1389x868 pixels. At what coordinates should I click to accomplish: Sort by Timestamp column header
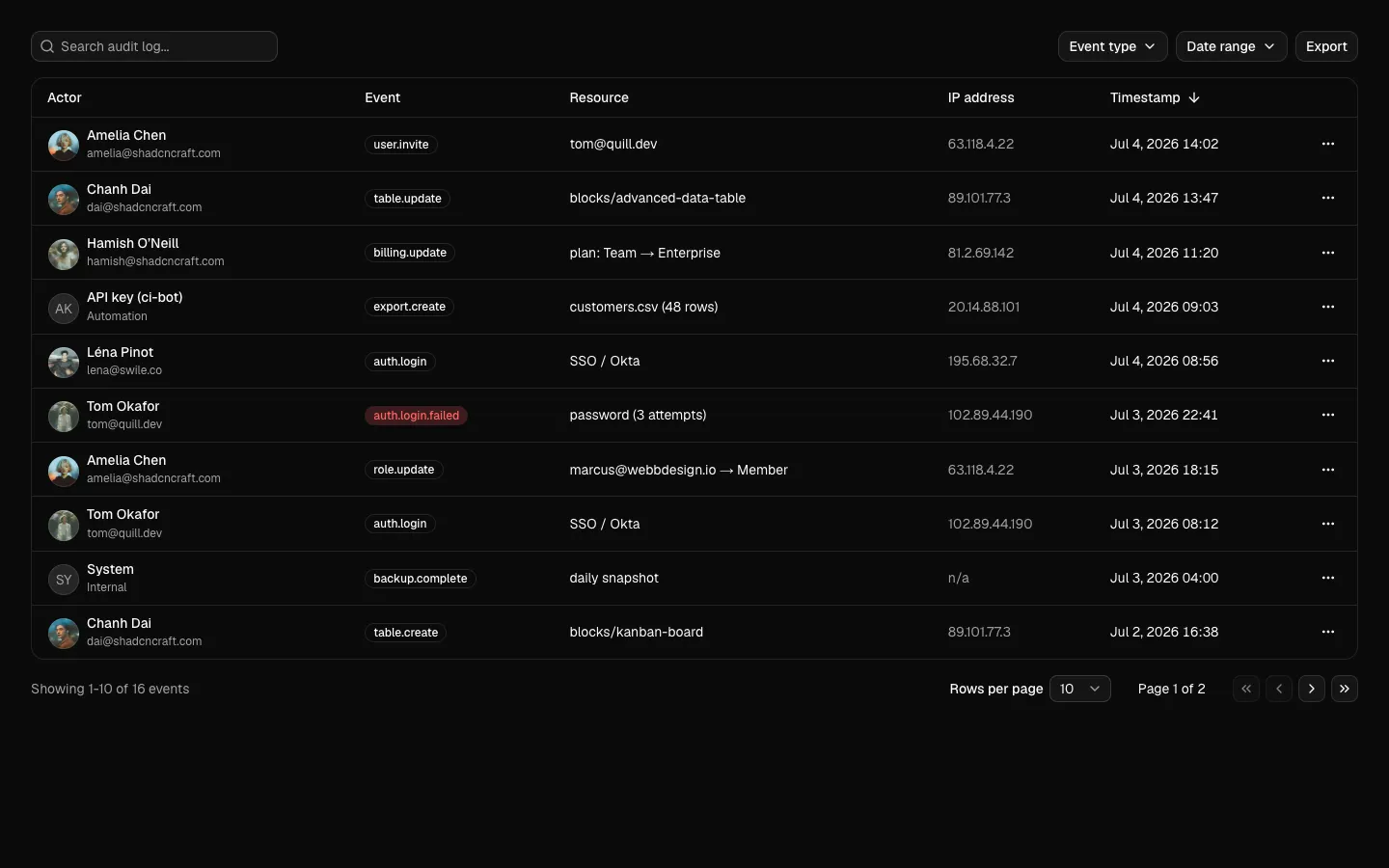point(1155,97)
